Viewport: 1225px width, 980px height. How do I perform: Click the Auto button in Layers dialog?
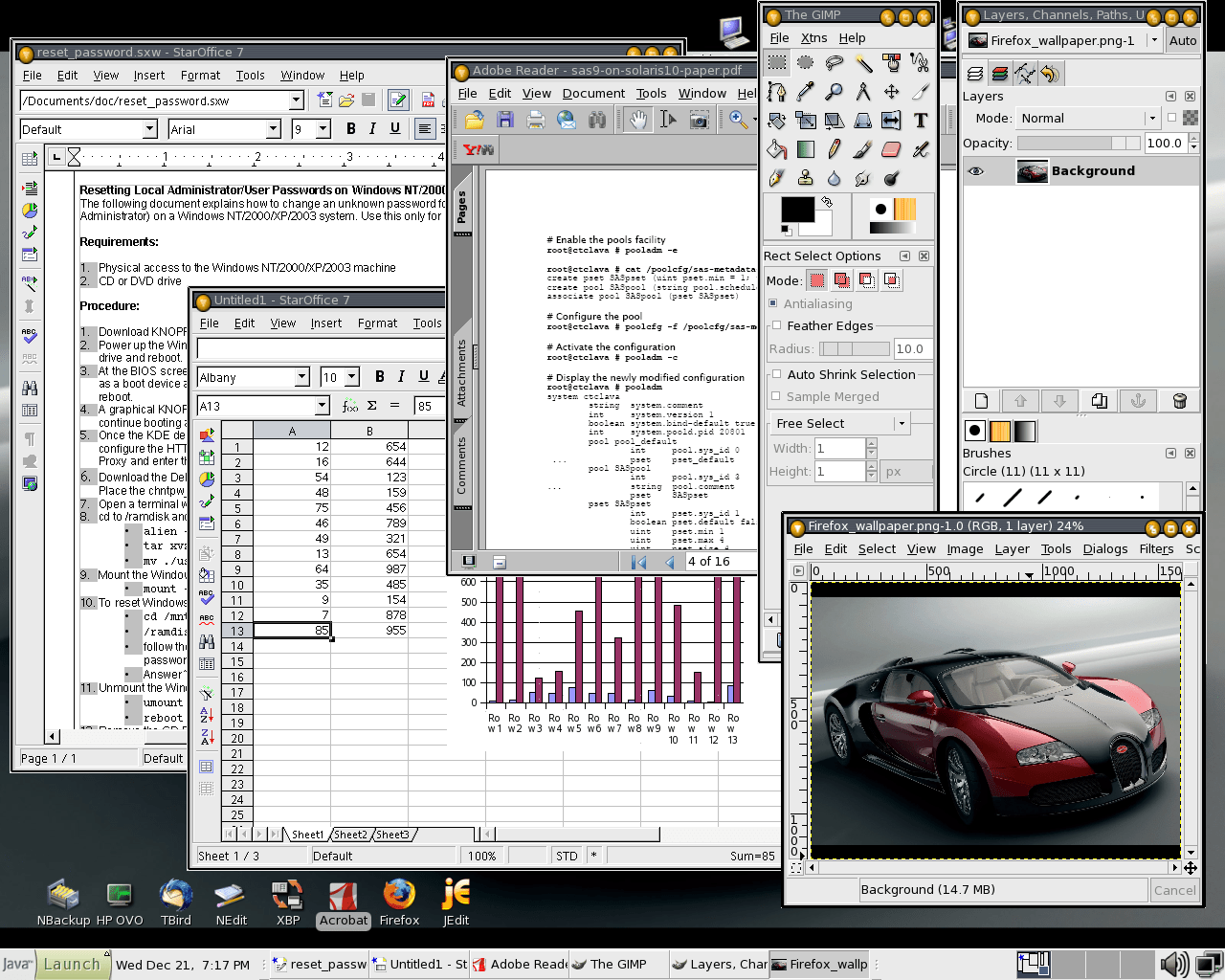(x=1182, y=40)
